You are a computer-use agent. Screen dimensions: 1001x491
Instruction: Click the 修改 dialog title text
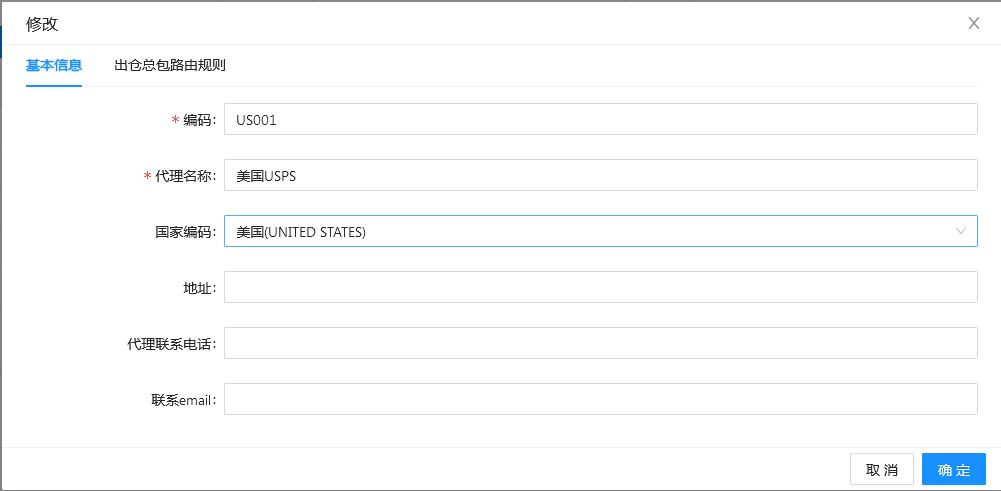click(x=42, y=24)
